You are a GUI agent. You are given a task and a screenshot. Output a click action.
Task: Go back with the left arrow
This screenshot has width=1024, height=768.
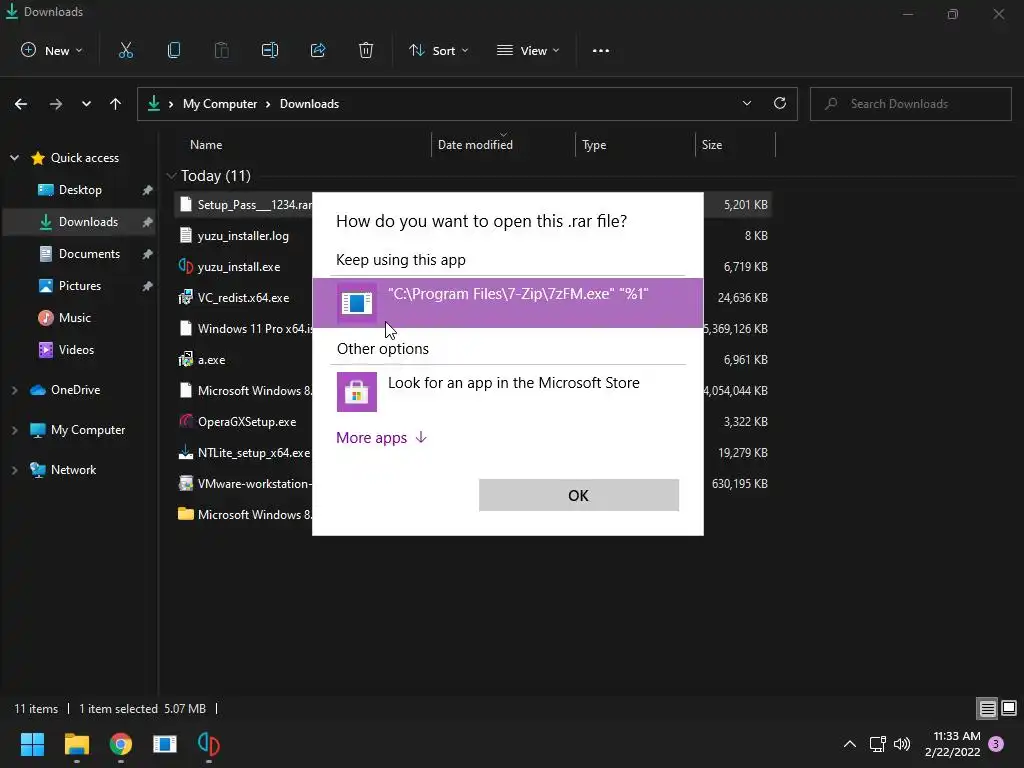(x=21, y=104)
